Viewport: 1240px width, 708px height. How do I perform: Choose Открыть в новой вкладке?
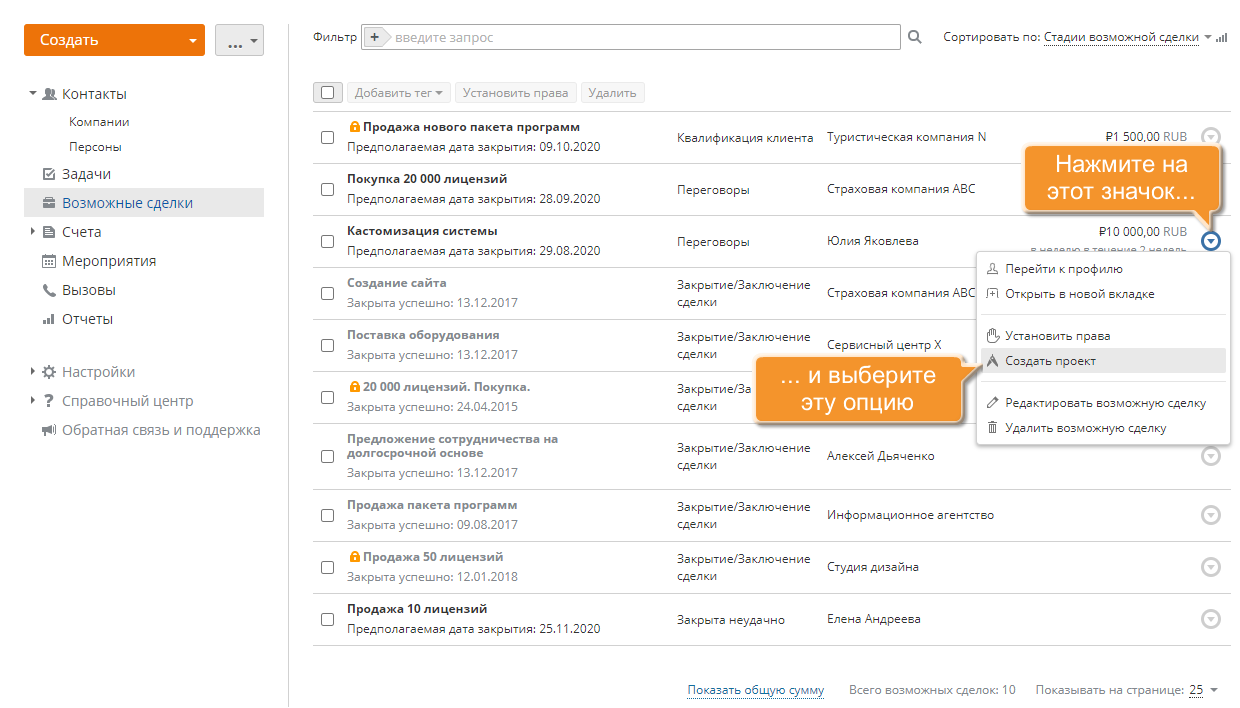pyautogui.click(x=1080, y=294)
